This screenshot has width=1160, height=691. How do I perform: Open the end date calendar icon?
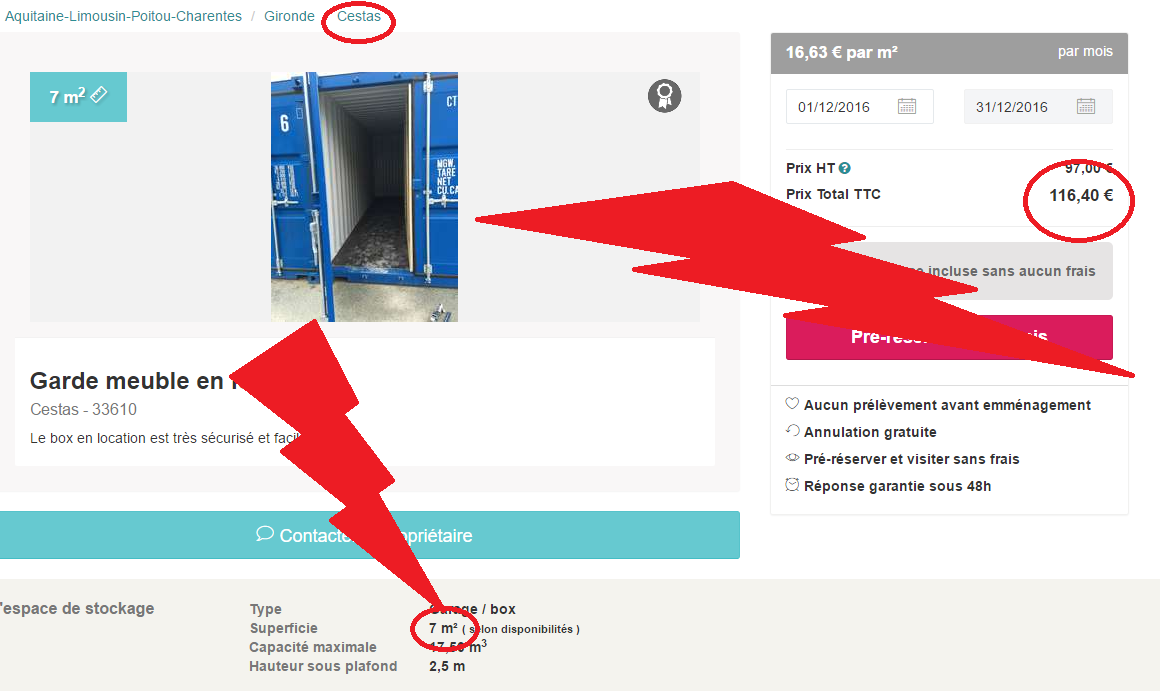[1085, 107]
